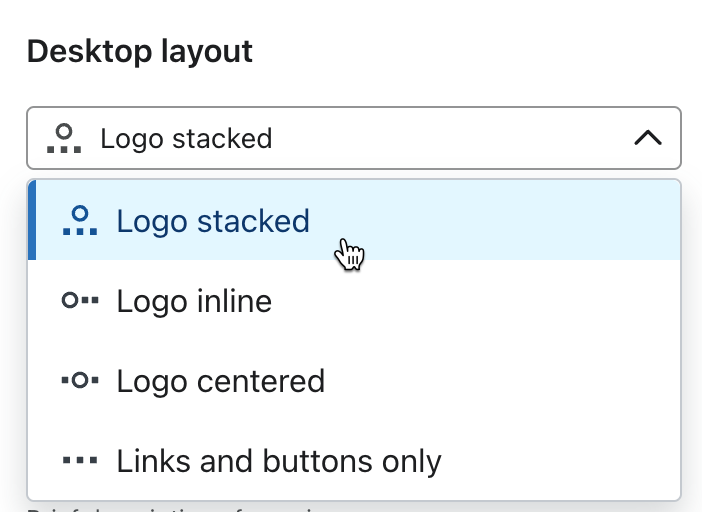Image resolution: width=702 pixels, height=512 pixels.
Task: Pick the Logo centered option
Action: click(354, 381)
